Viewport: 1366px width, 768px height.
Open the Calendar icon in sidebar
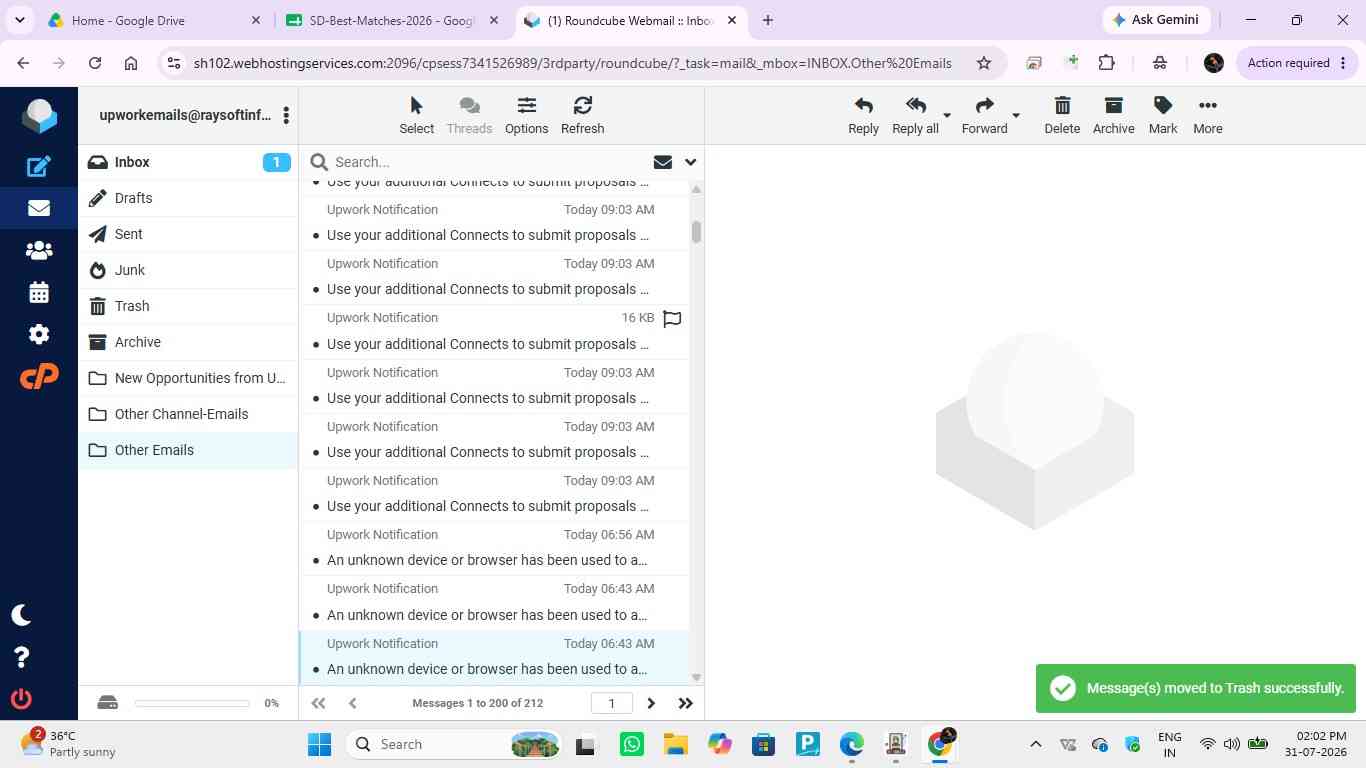coord(39,292)
